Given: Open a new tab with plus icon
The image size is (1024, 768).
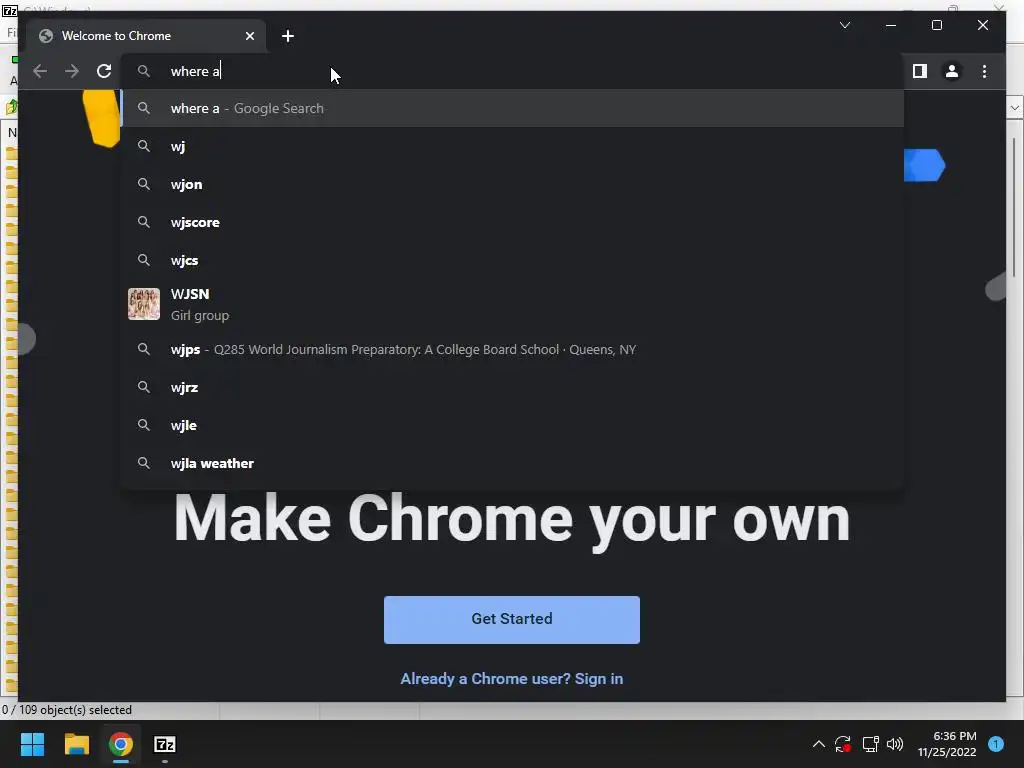Looking at the screenshot, I should [288, 36].
